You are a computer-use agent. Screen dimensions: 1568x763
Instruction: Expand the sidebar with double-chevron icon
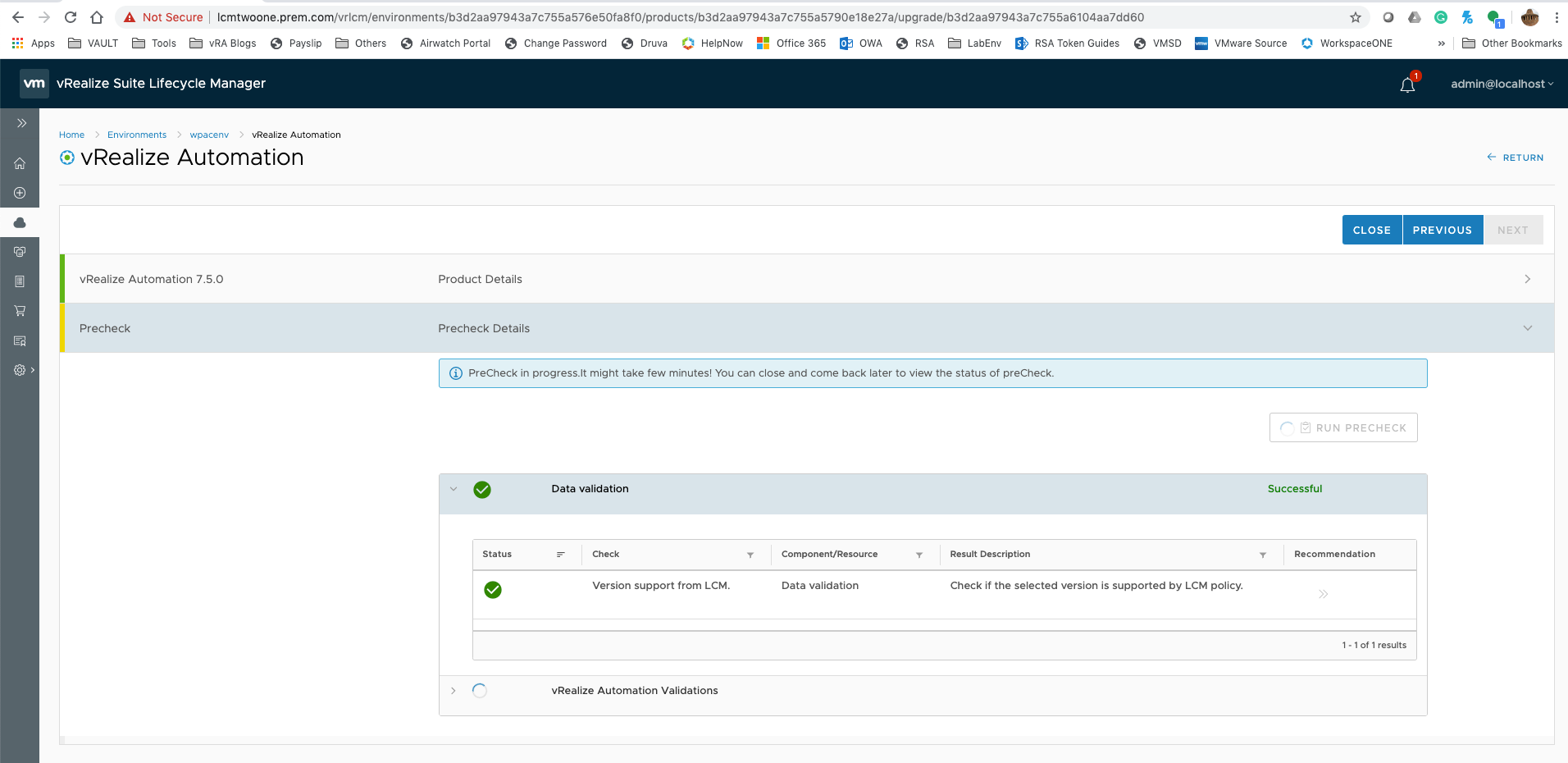21,123
